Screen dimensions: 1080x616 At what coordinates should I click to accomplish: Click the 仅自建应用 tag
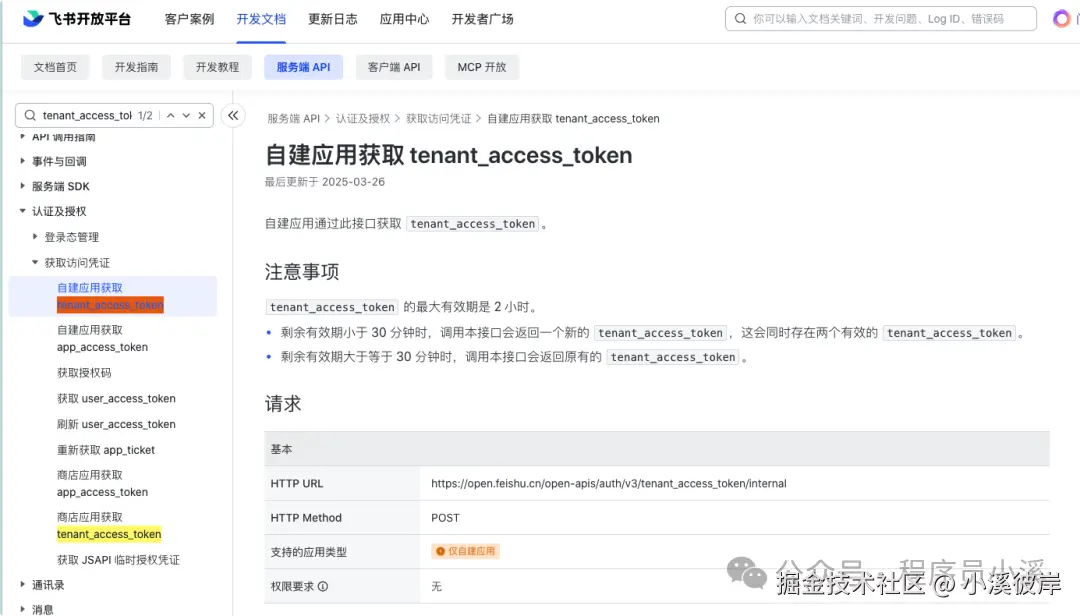pos(466,551)
